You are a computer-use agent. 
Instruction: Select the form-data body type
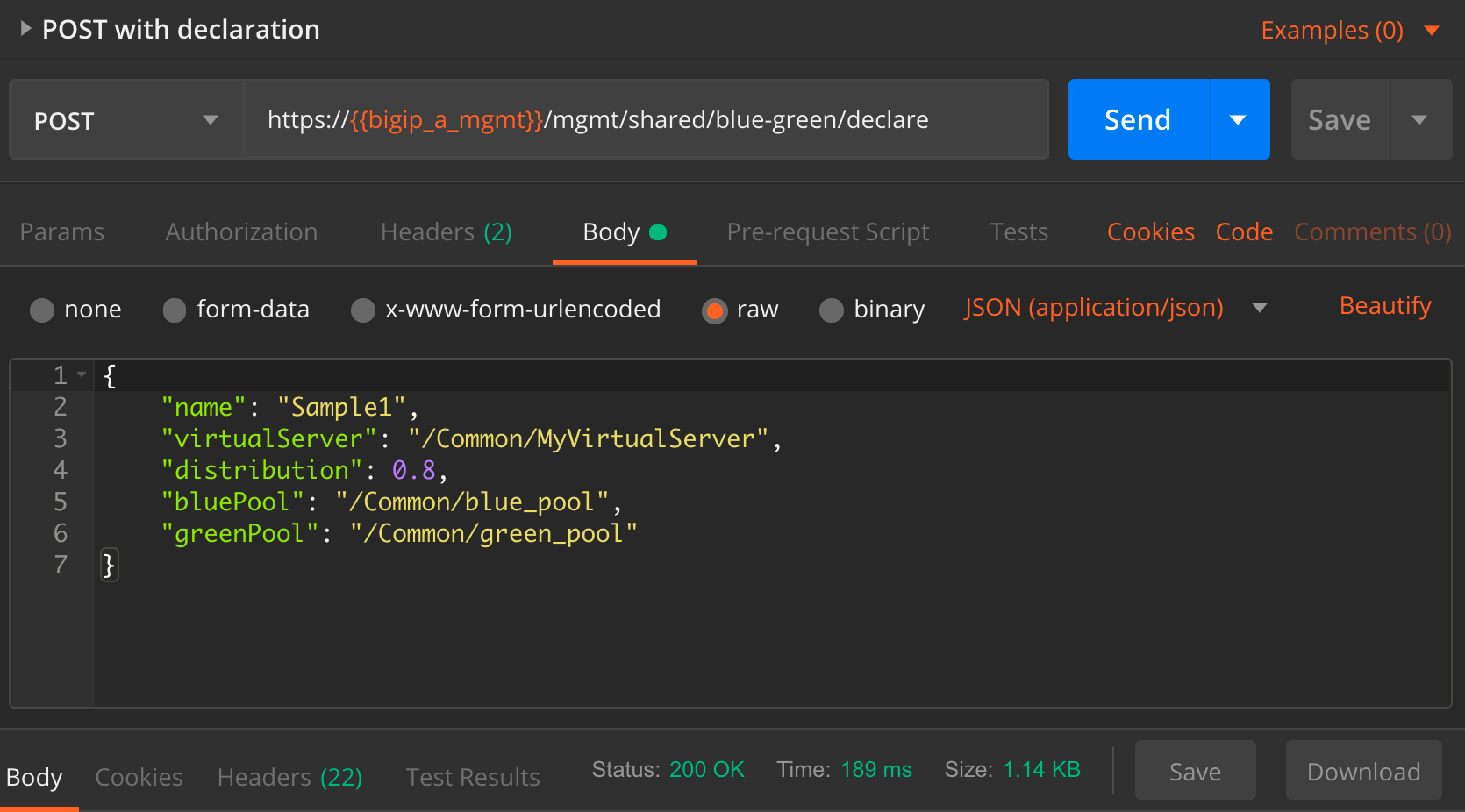click(175, 310)
